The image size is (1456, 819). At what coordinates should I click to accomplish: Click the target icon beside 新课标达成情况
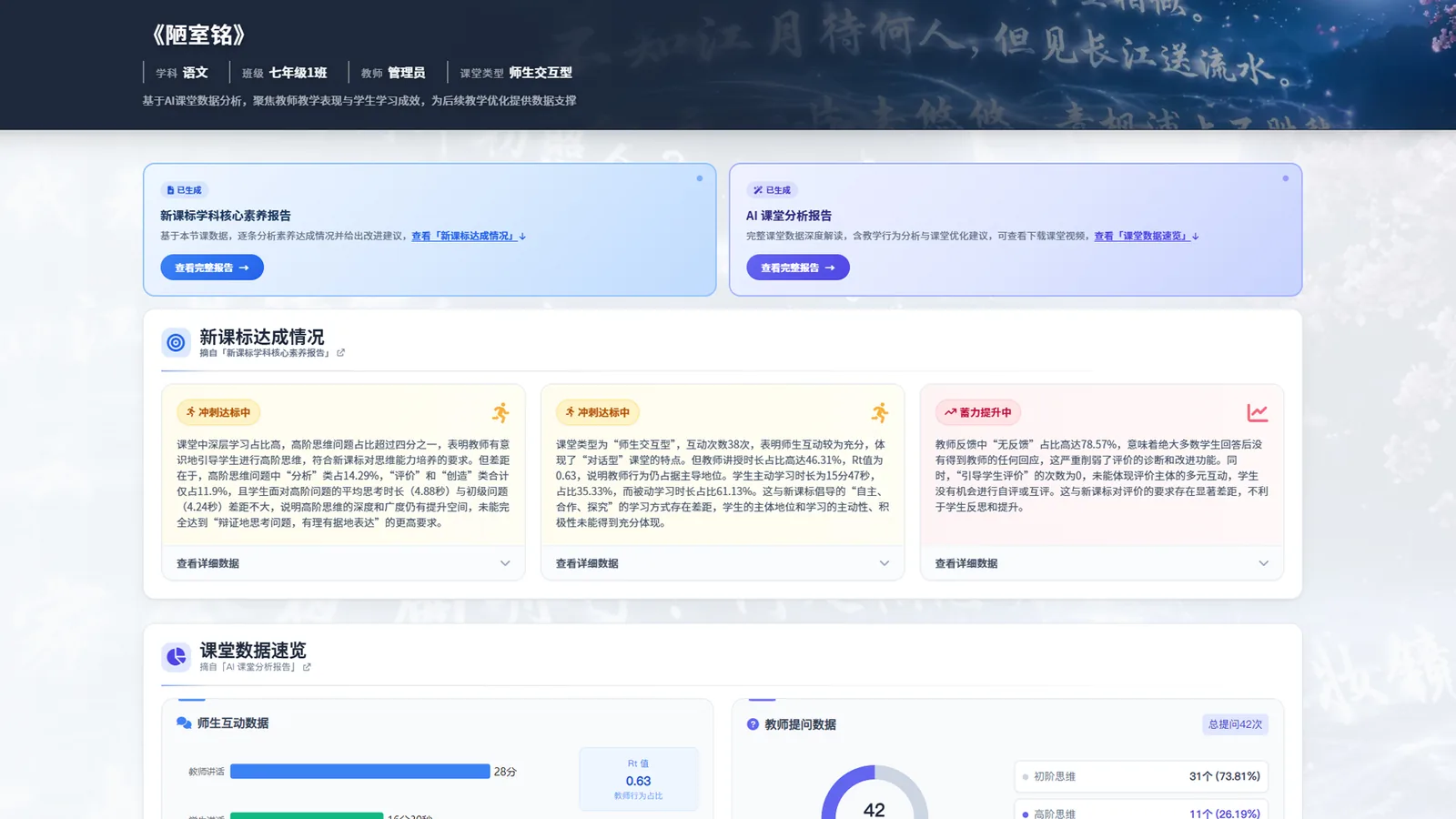[x=177, y=343]
